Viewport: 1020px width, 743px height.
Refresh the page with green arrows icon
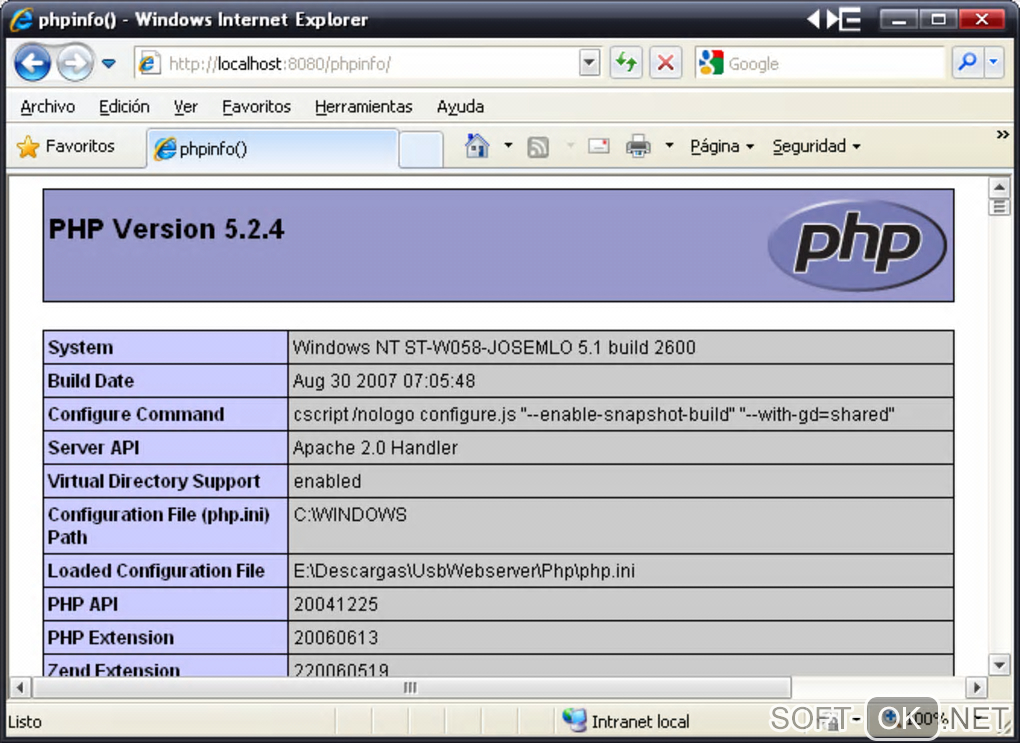[626, 63]
